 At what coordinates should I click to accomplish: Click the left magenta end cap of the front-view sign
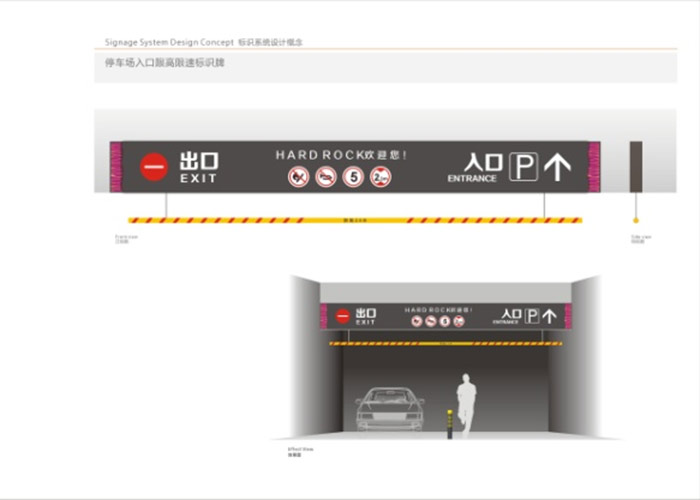[x=116, y=167]
